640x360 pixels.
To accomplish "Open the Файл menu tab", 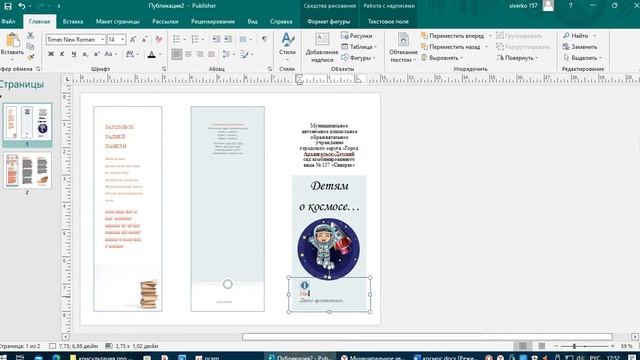I will [8, 22].
